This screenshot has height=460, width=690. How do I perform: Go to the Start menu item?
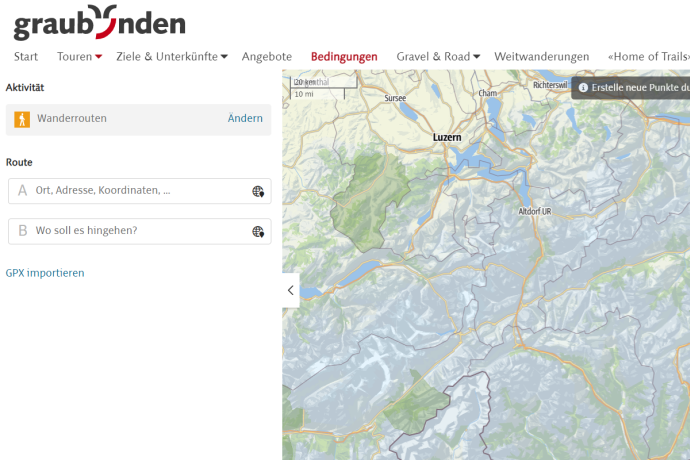click(x=26, y=57)
